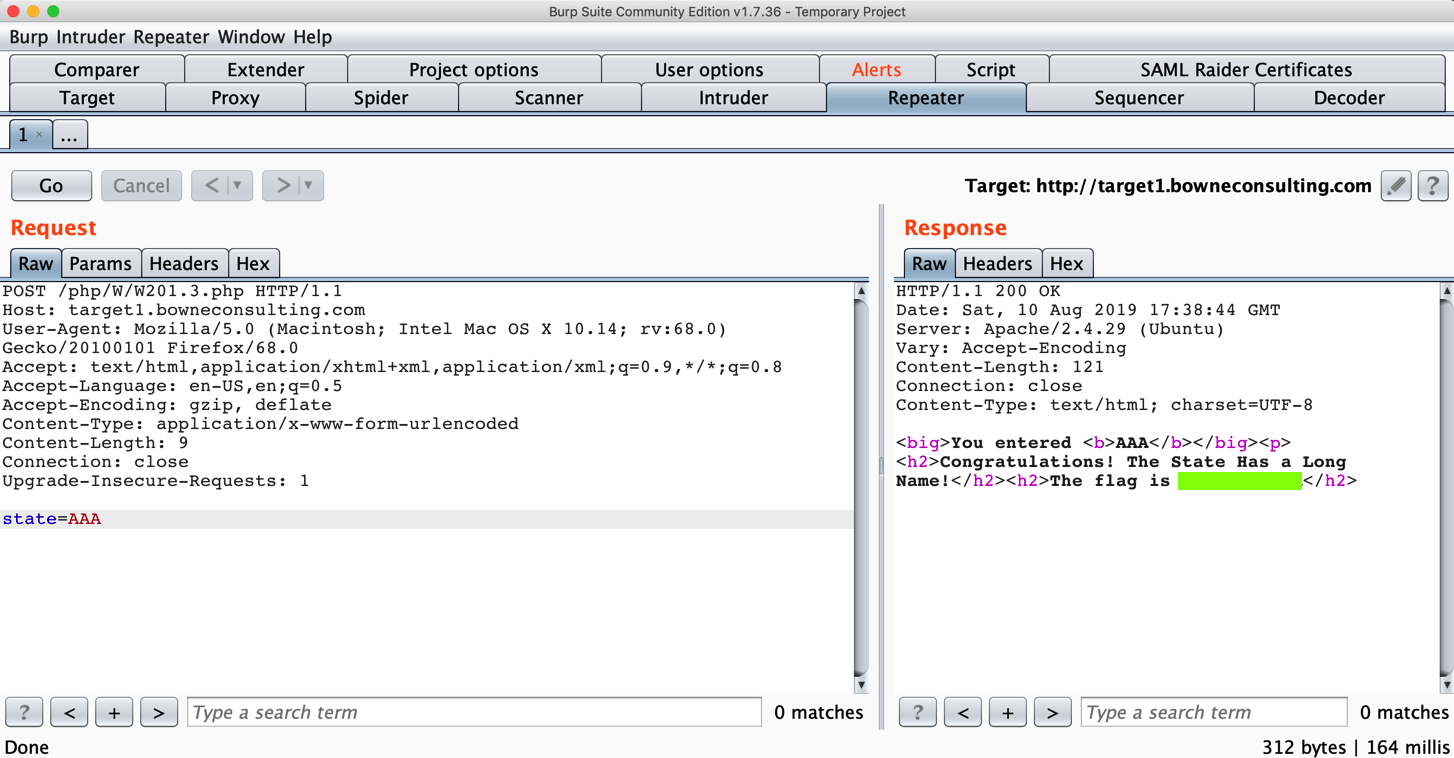Click the green highlighted flag in response
The image size is (1454, 758).
[1239, 481]
